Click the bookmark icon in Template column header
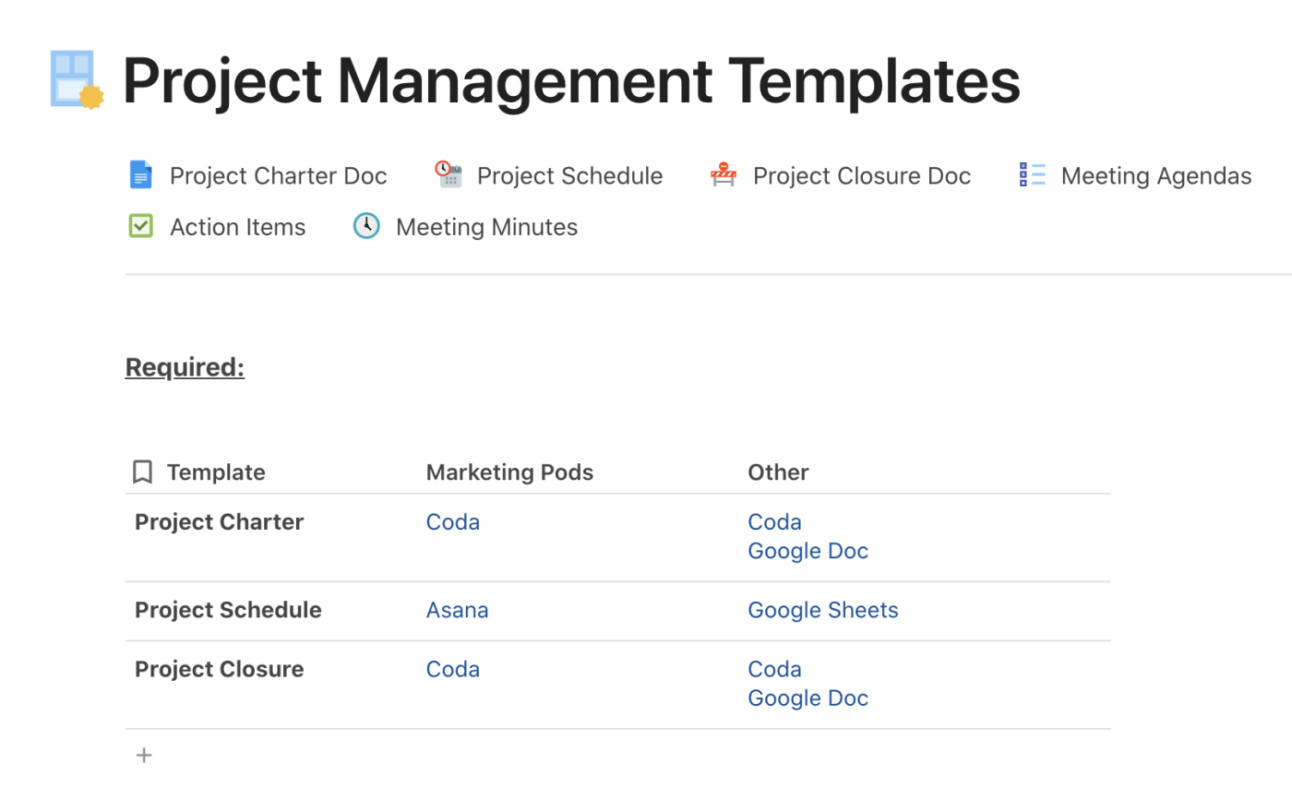The height and width of the screenshot is (800, 1292). tap(143, 472)
